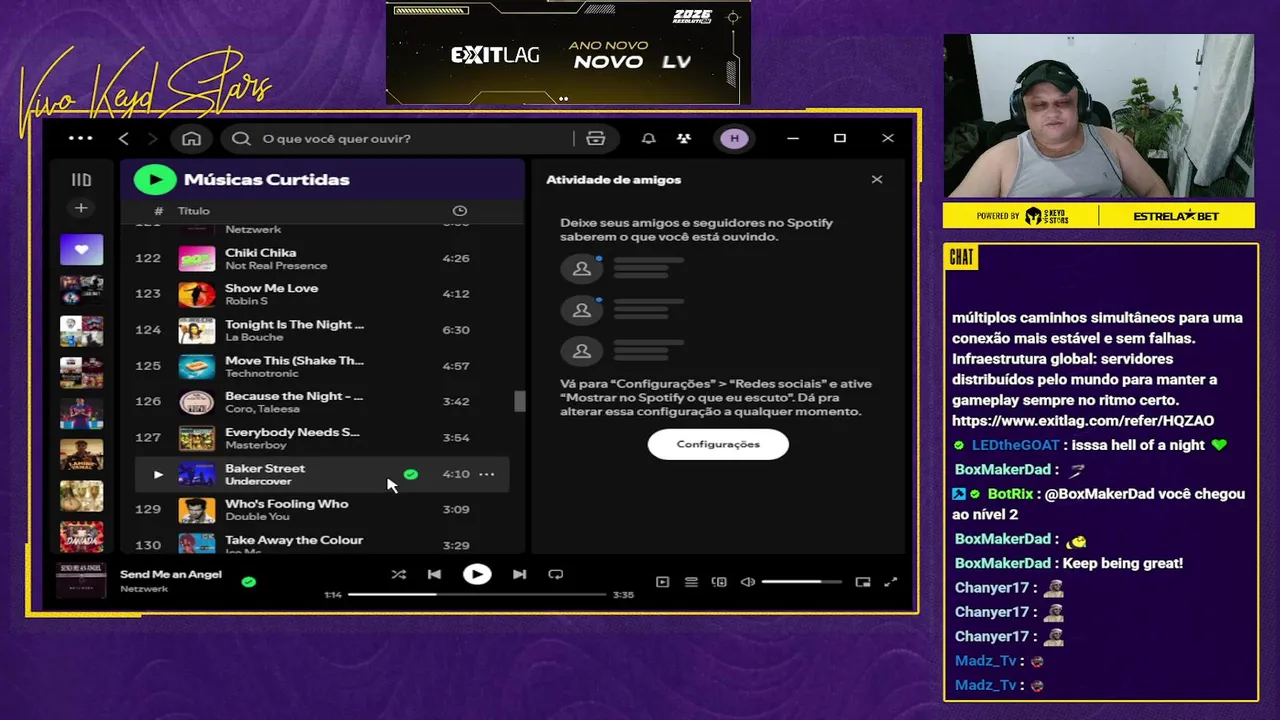Skip to the previous track
The width and height of the screenshot is (1280, 720).
(434, 574)
